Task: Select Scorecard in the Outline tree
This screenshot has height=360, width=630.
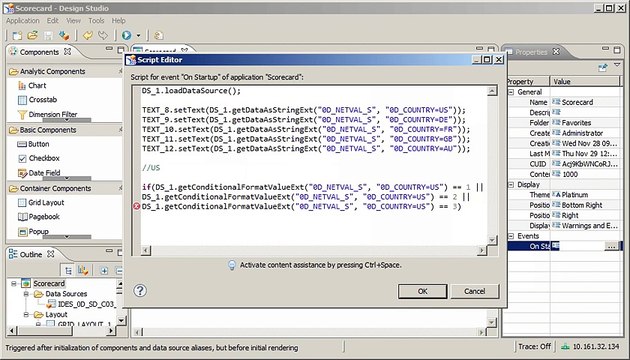Action: point(49,284)
